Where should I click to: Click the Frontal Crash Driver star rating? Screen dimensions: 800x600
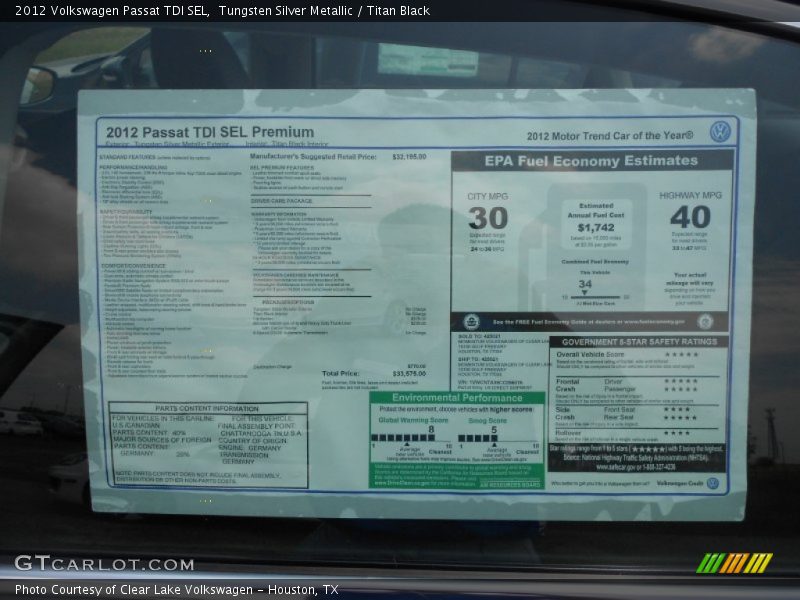680,381
